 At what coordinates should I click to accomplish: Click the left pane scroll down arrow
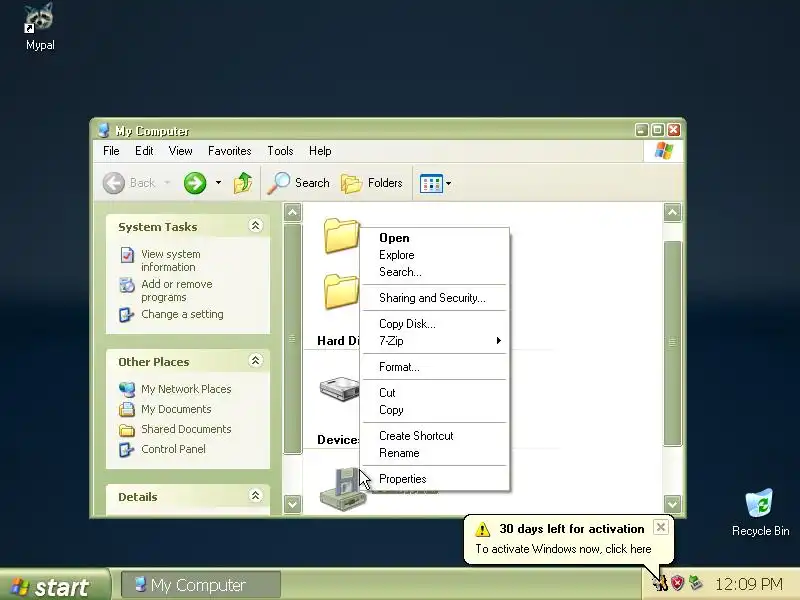click(x=293, y=504)
